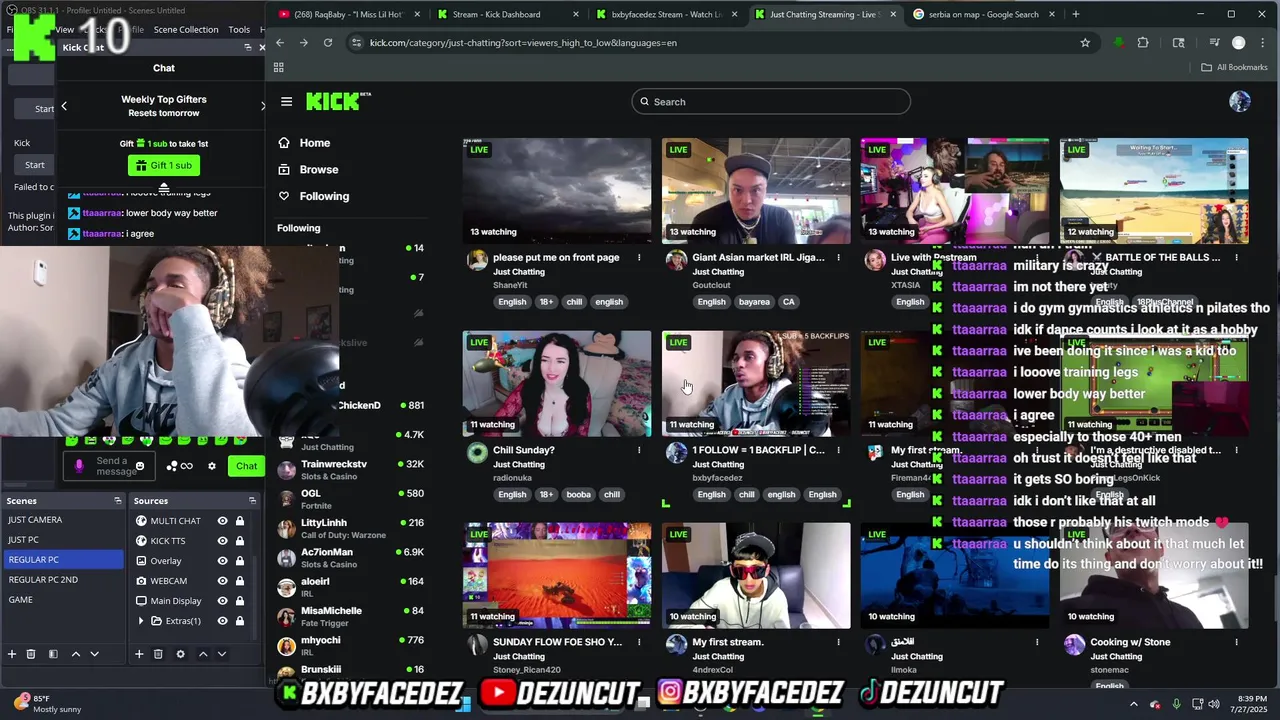Move selected source up in Sources

coord(203,654)
